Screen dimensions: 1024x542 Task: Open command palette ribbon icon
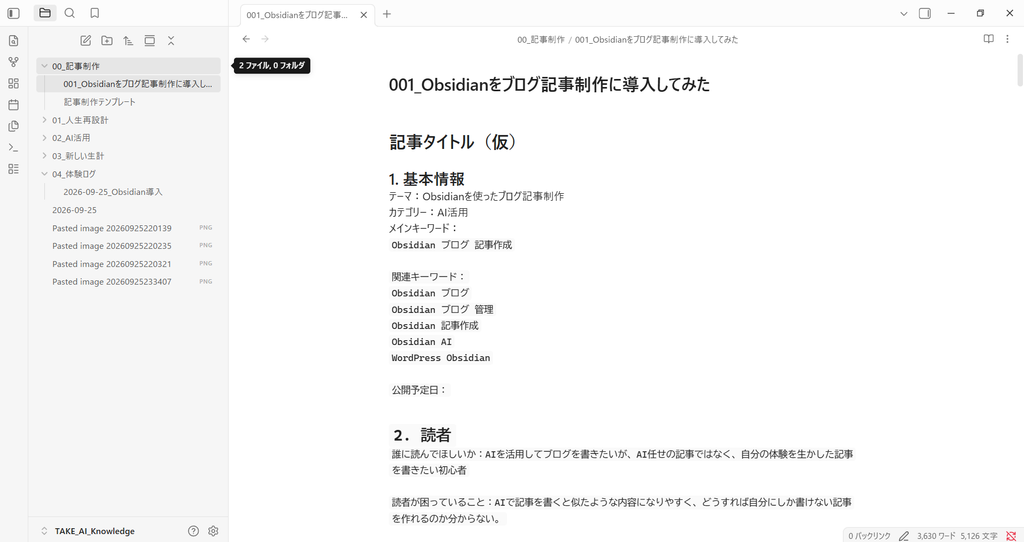13,148
